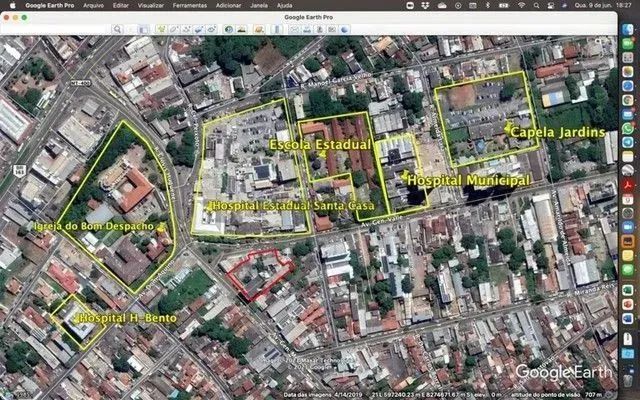The height and width of the screenshot is (400, 640).
Task: Toggle the sidebar panel visibility button
Action: tap(144, 29)
